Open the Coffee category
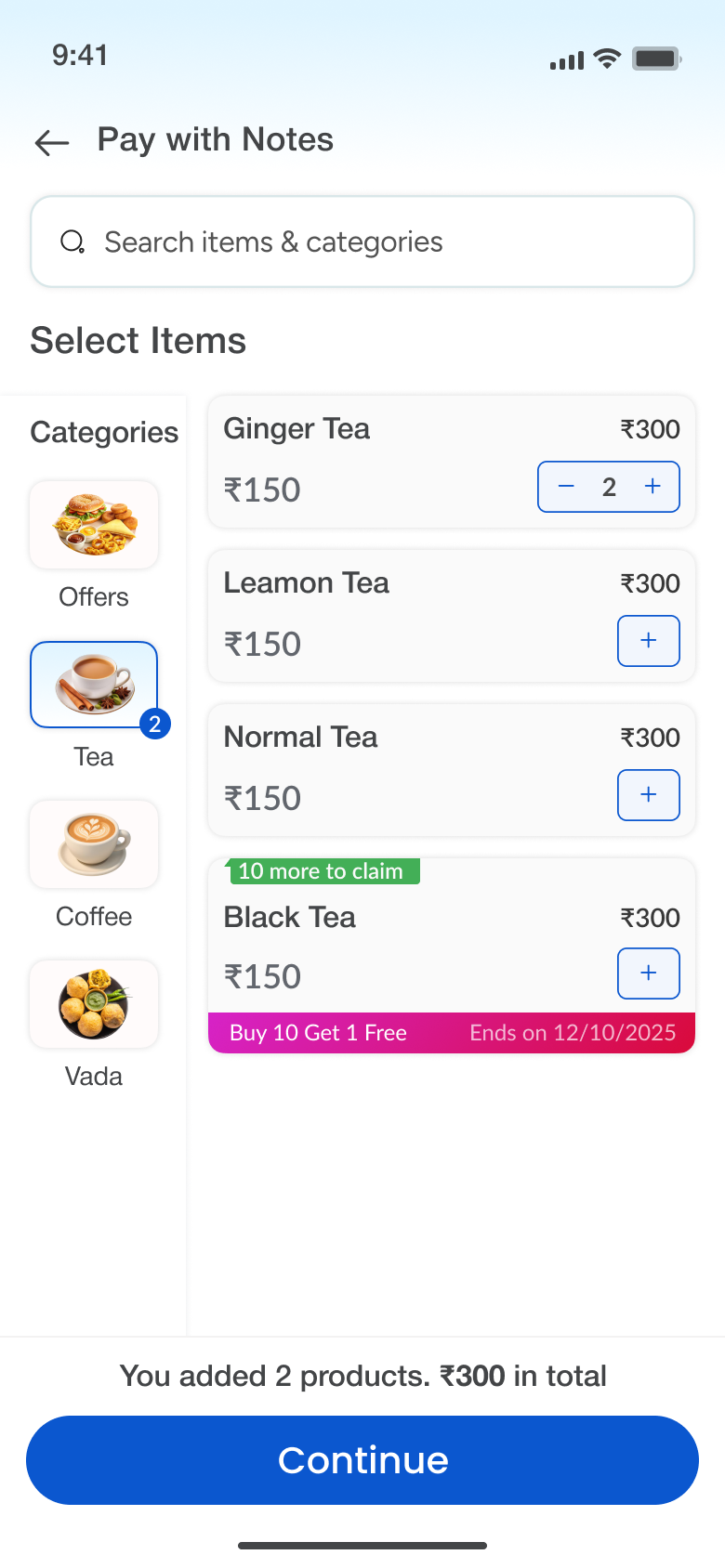Image resolution: width=725 pixels, height=1568 pixels. [94, 844]
